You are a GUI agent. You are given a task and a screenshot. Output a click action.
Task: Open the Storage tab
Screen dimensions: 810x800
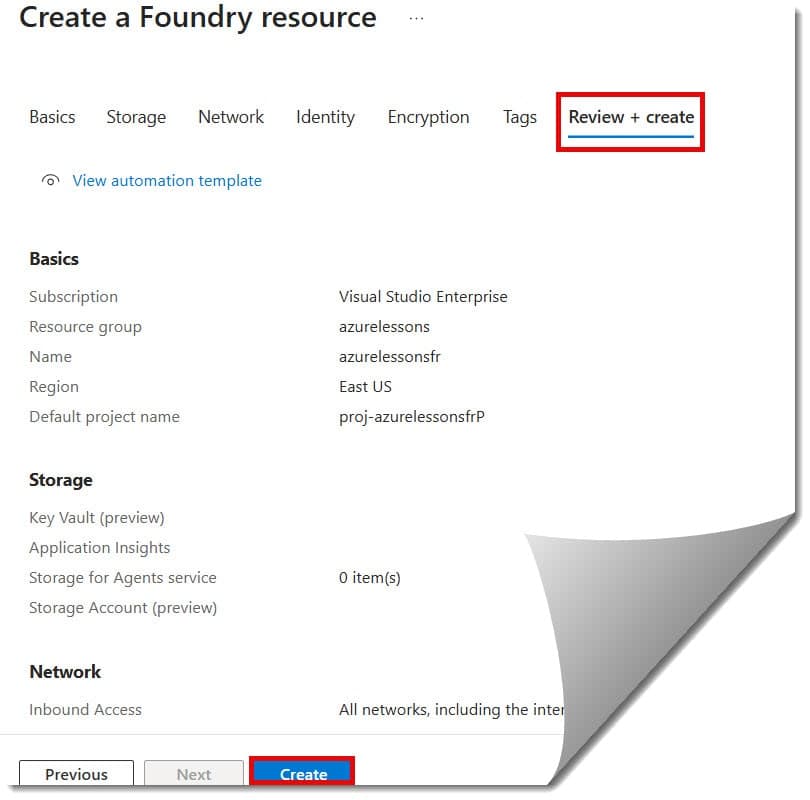(136, 117)
